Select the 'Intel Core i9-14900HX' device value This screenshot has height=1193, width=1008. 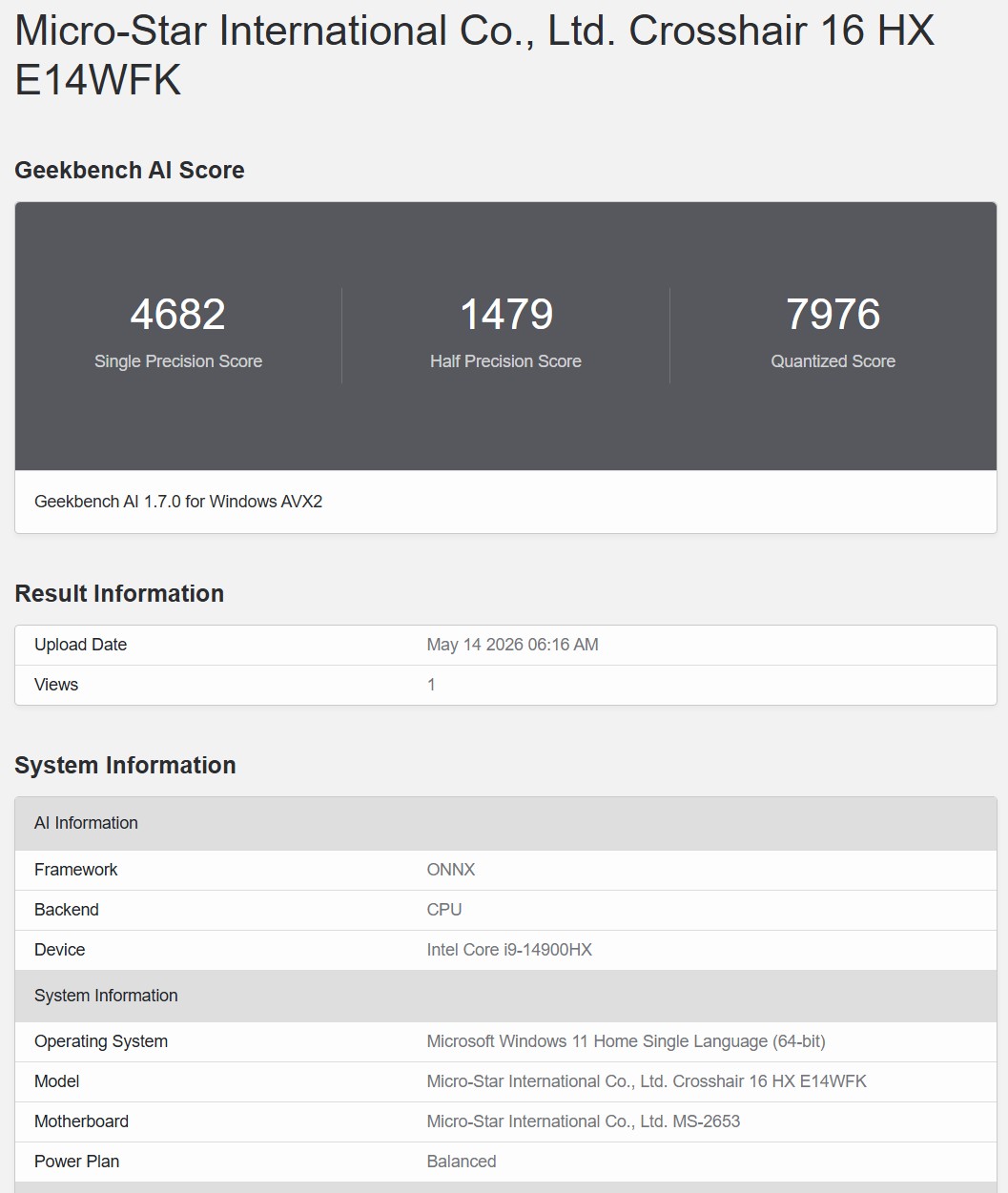(509, 950)
